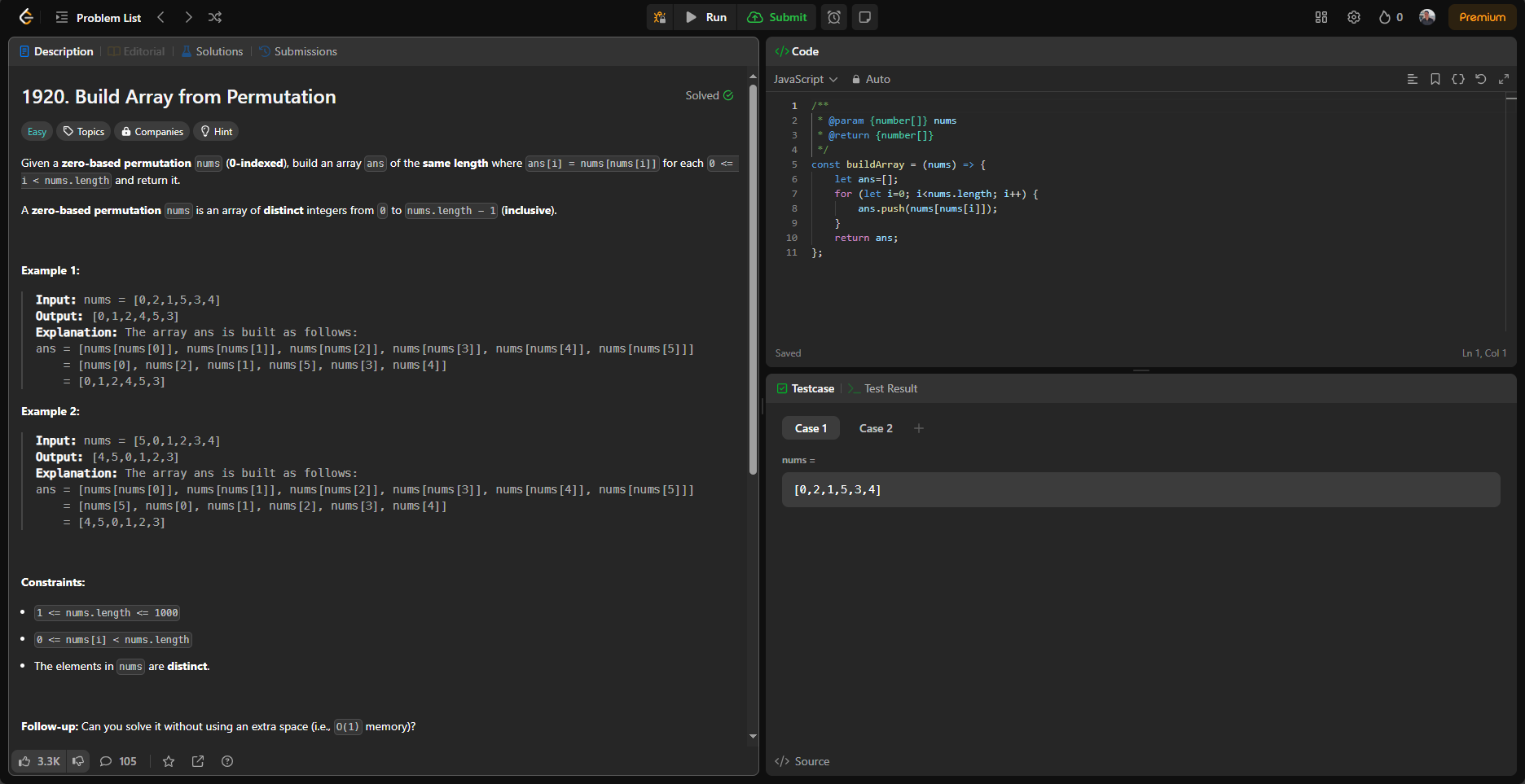Open the debugger icon next to Run
The width and height of the screenshot is (1525, 784).
(x=660, y=17)
